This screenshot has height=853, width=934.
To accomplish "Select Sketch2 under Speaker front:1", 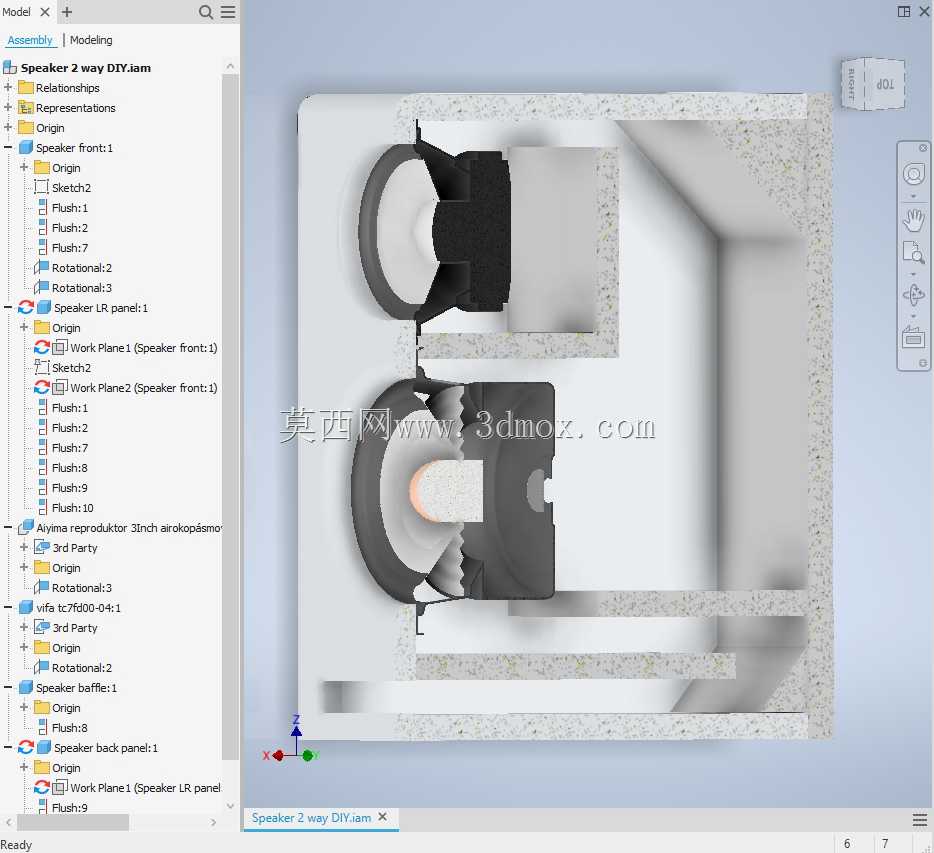I will coord(71,188).
